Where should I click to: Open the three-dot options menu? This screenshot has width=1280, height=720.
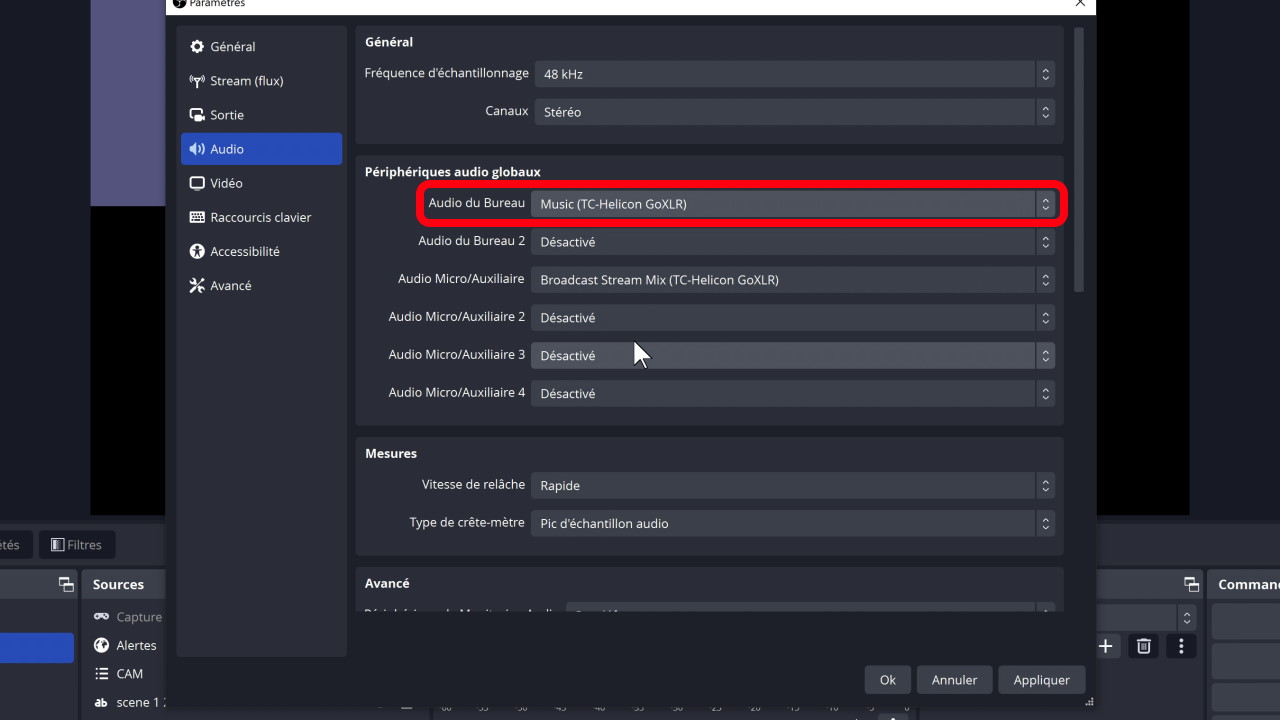(x=1181, y=646)
